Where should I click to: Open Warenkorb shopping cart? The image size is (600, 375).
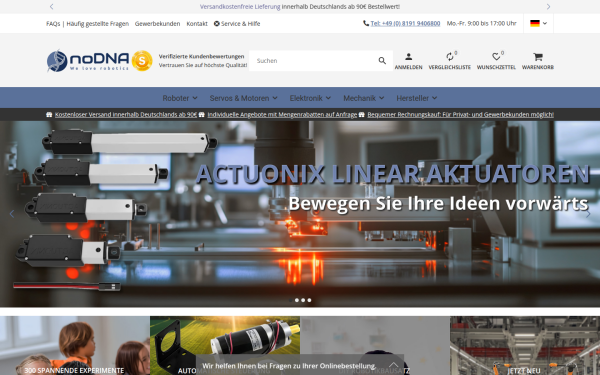(x=538, y=61)
